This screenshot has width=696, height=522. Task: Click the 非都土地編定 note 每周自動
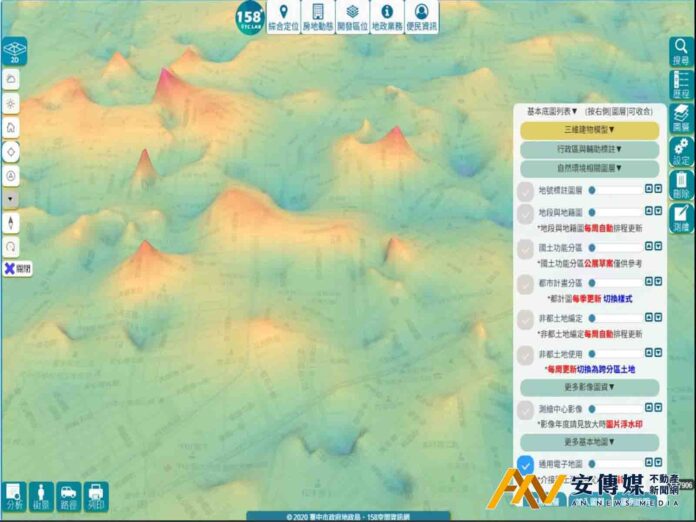(x=598, y=334)
